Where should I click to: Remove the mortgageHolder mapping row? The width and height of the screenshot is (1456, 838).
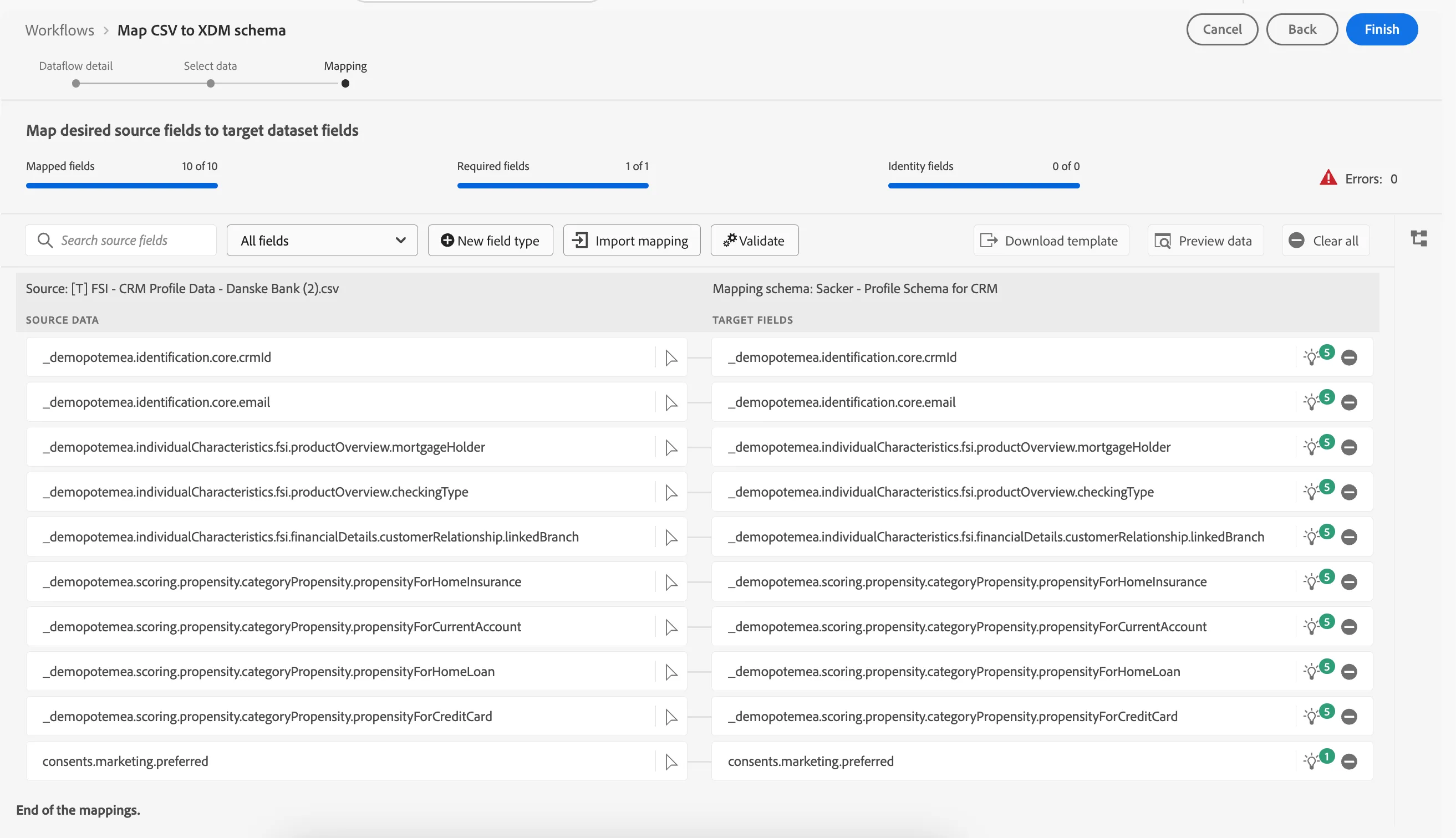tap(1349, 447)
